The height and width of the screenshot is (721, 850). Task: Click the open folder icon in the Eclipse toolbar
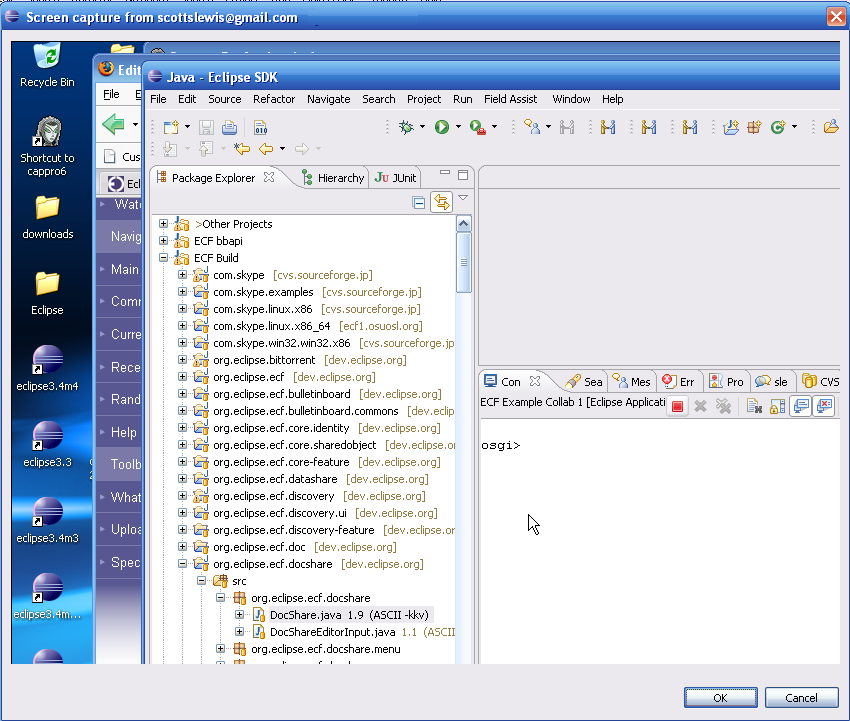(x=830, y=127)
